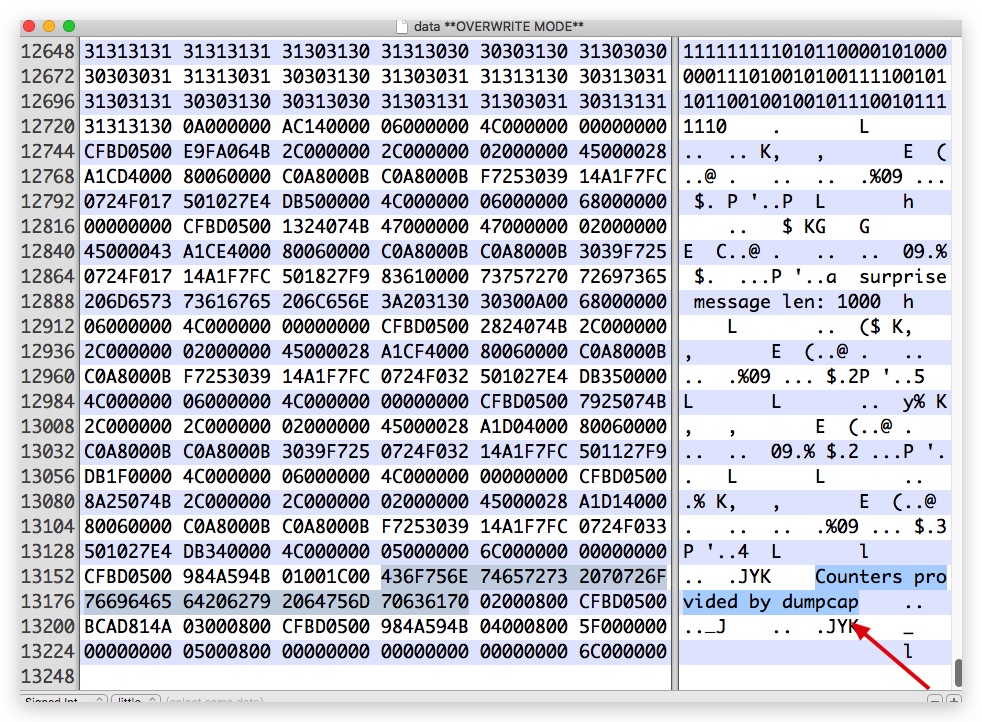Screen dimensions: 982x722
Task: Select line number 13200 in the gutter
Action: point(48,627)
